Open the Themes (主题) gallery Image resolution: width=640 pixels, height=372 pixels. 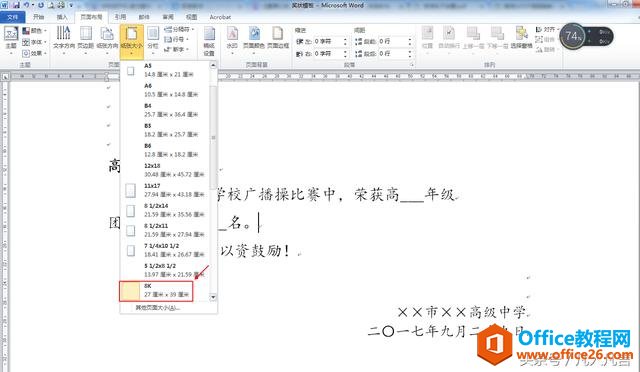[11, 40]
